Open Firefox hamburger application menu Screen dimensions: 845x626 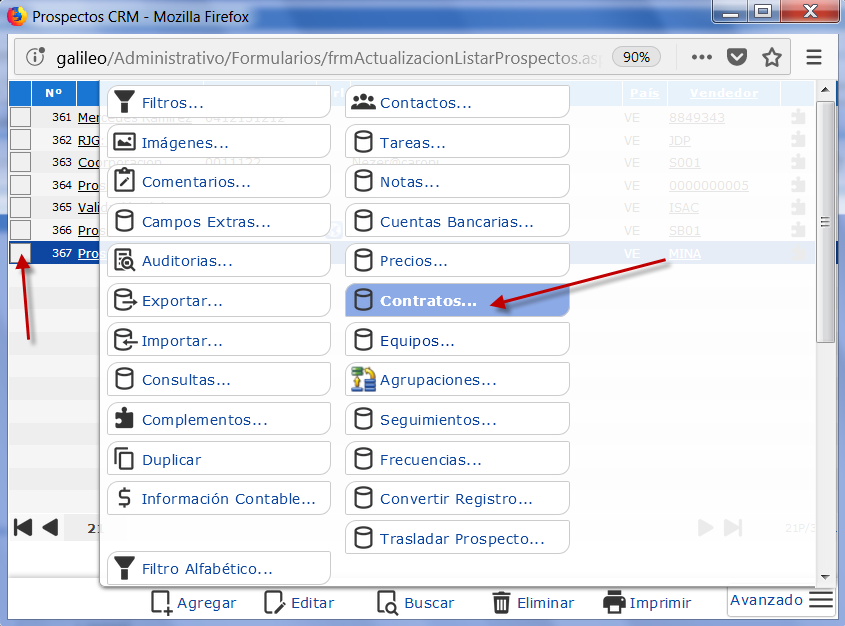814,57
